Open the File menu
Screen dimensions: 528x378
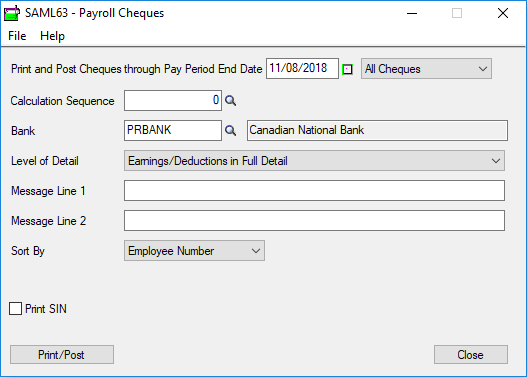[17, 36]
